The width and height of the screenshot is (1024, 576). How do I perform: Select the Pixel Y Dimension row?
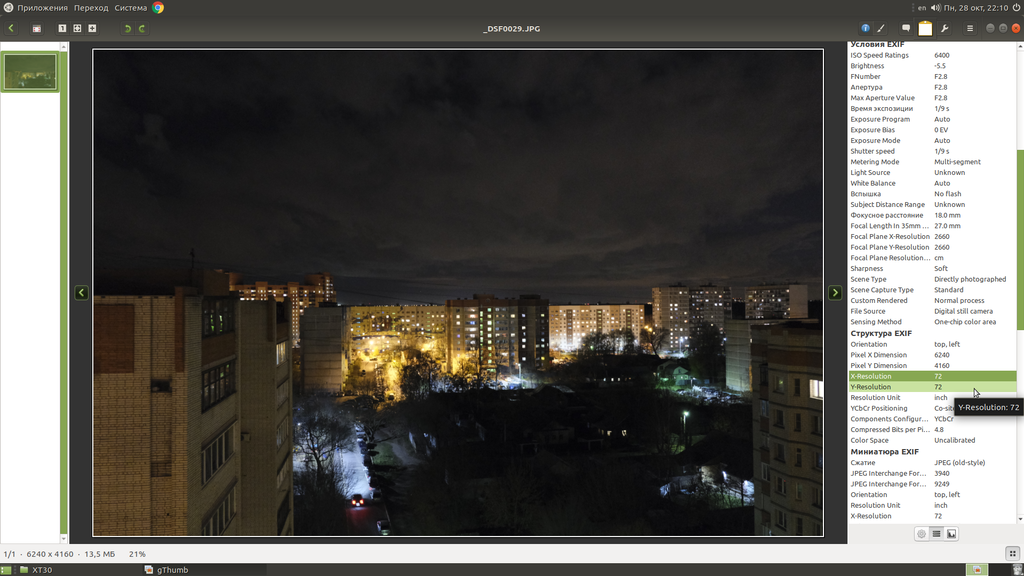tap(933, 366)
